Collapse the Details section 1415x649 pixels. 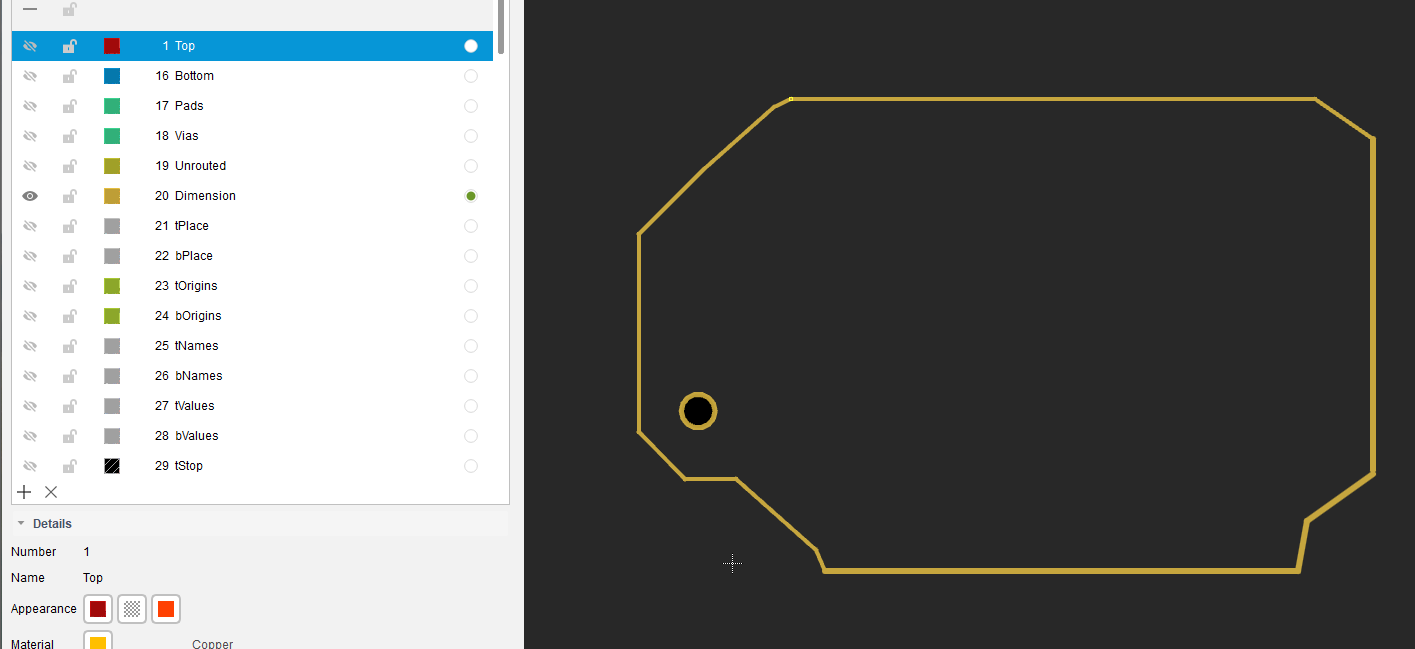pyautogui.click(x=20, y=524)
